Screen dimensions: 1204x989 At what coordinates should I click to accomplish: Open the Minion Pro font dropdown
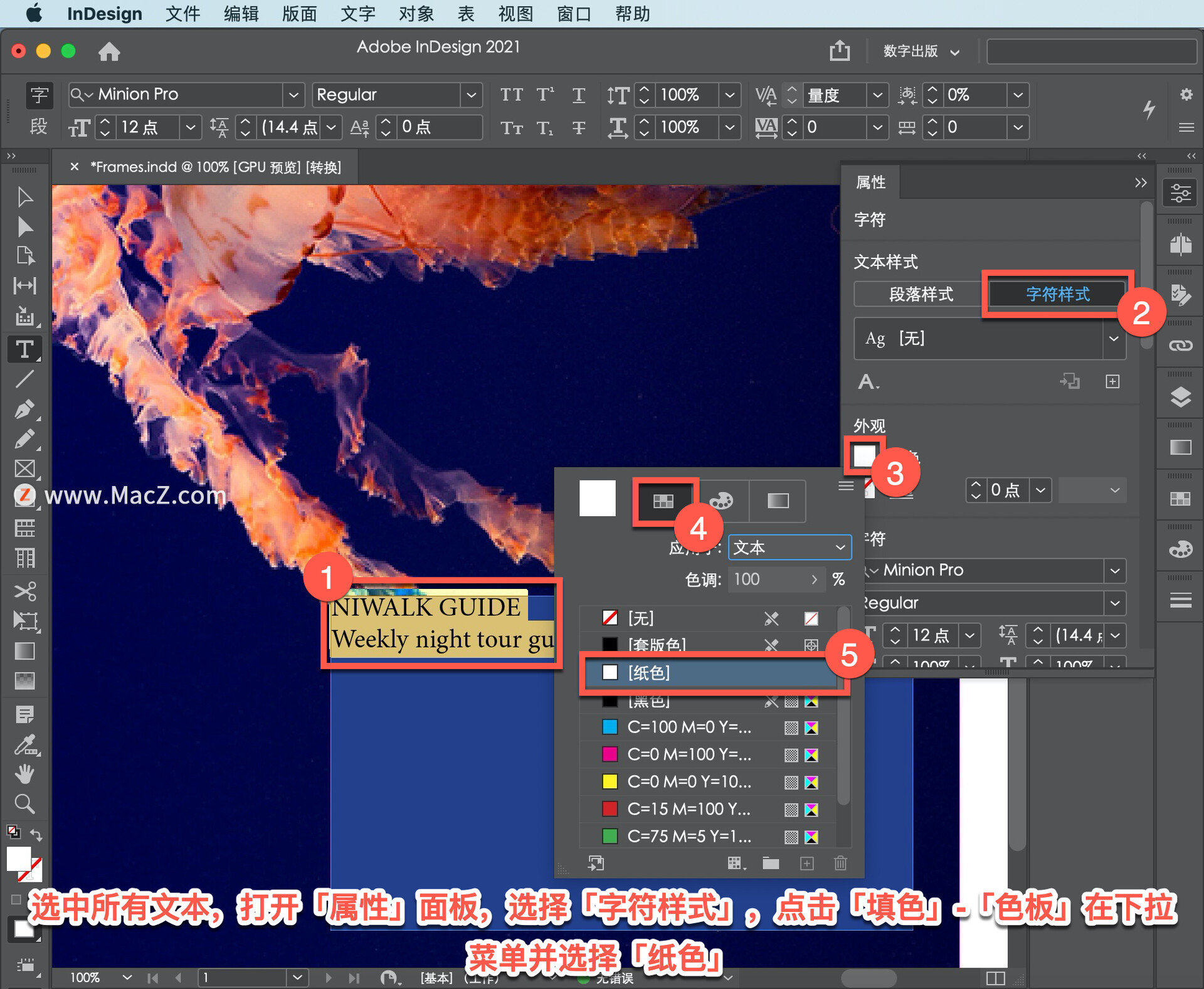click(x=293, y=95)
